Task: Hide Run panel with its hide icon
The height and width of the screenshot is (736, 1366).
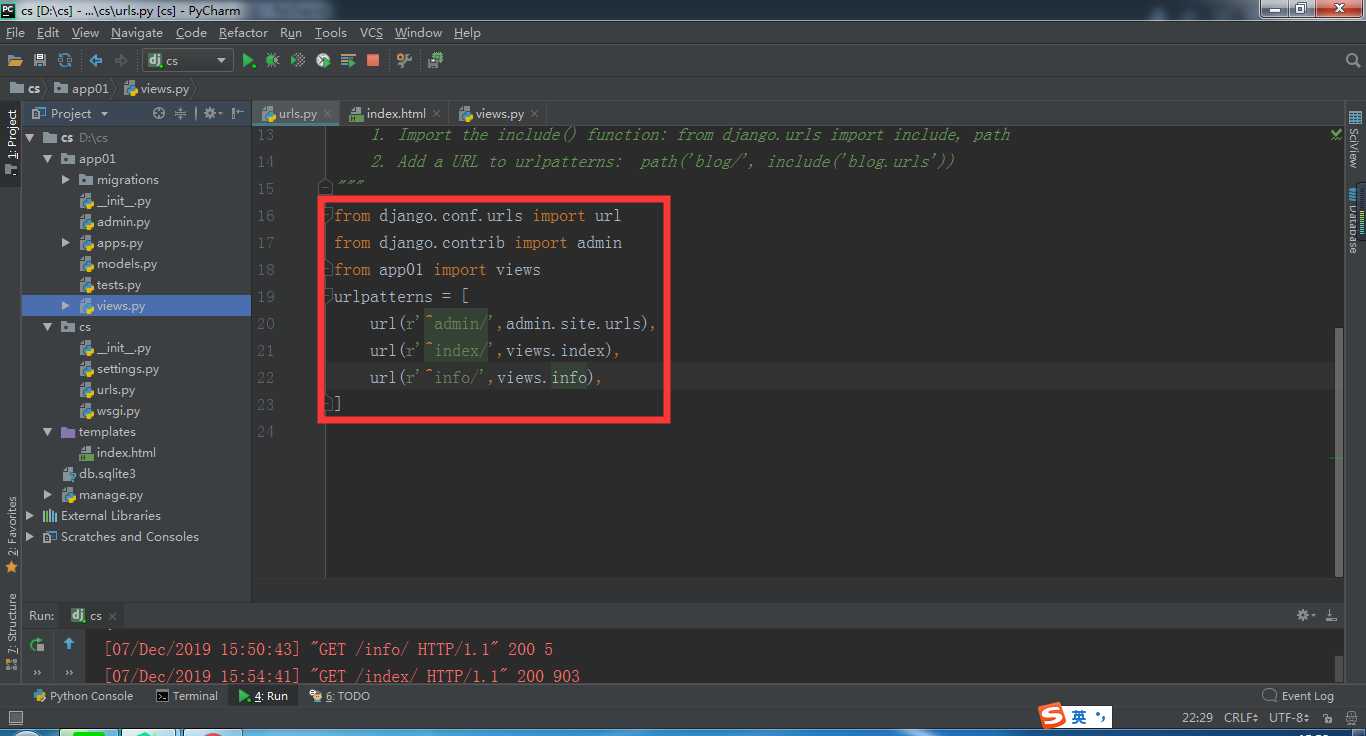Action: pos(1332,615)
